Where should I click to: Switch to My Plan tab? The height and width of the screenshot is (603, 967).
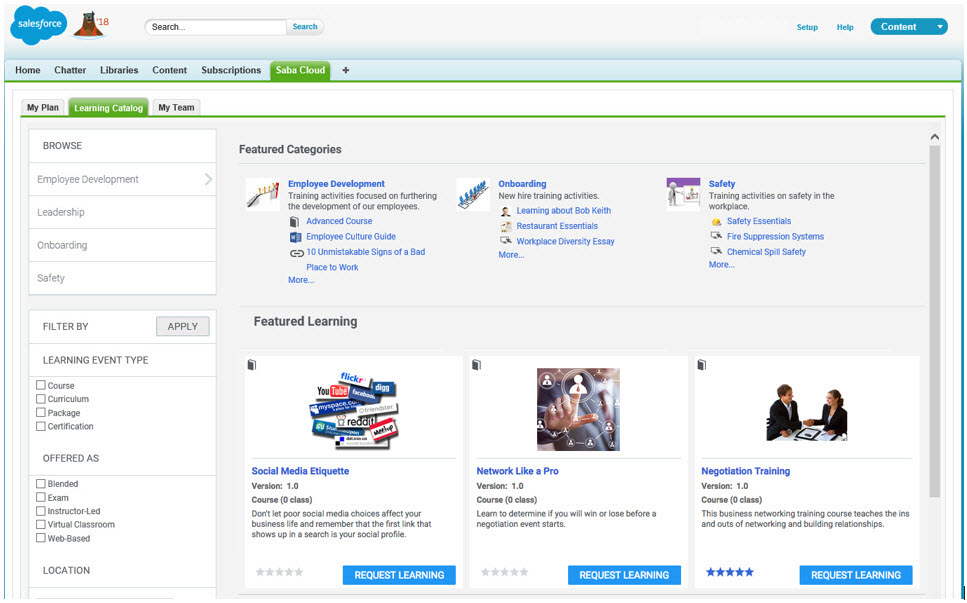click(43, 107)
